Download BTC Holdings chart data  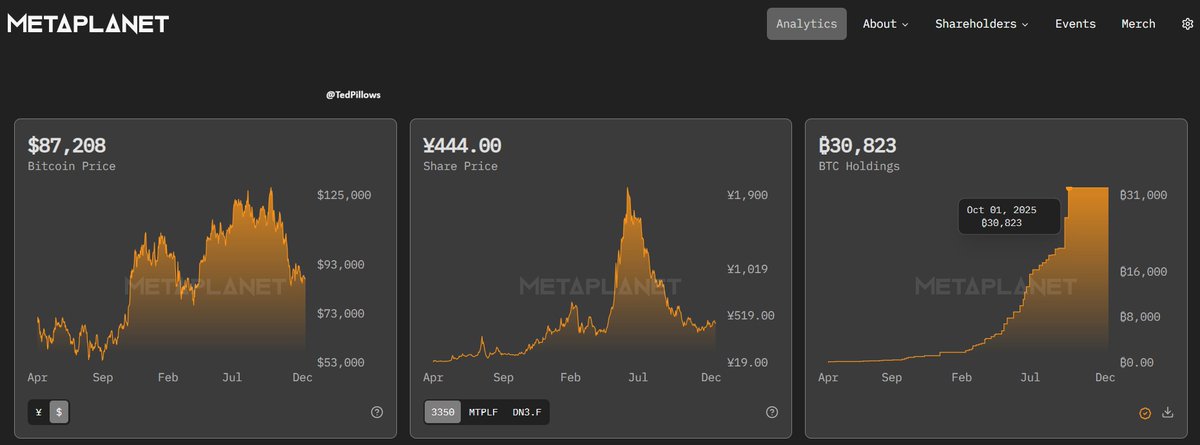point(1168,412)
